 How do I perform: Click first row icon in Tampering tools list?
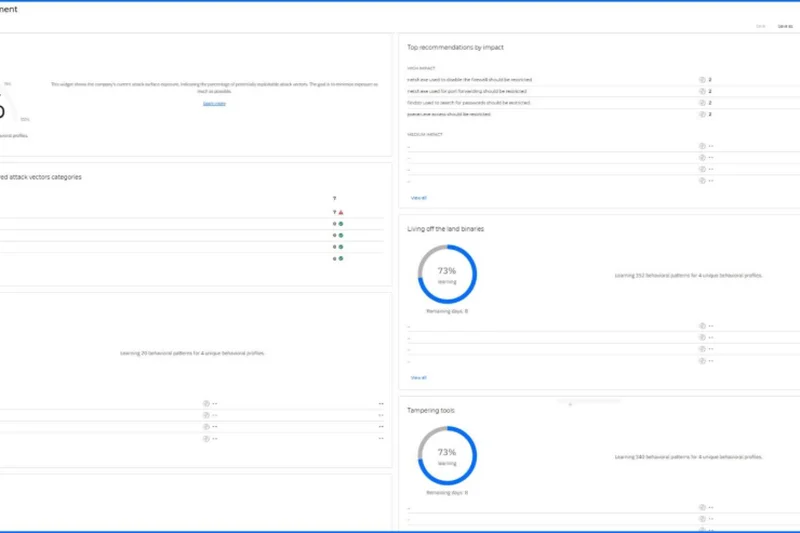tap(702, 507)
